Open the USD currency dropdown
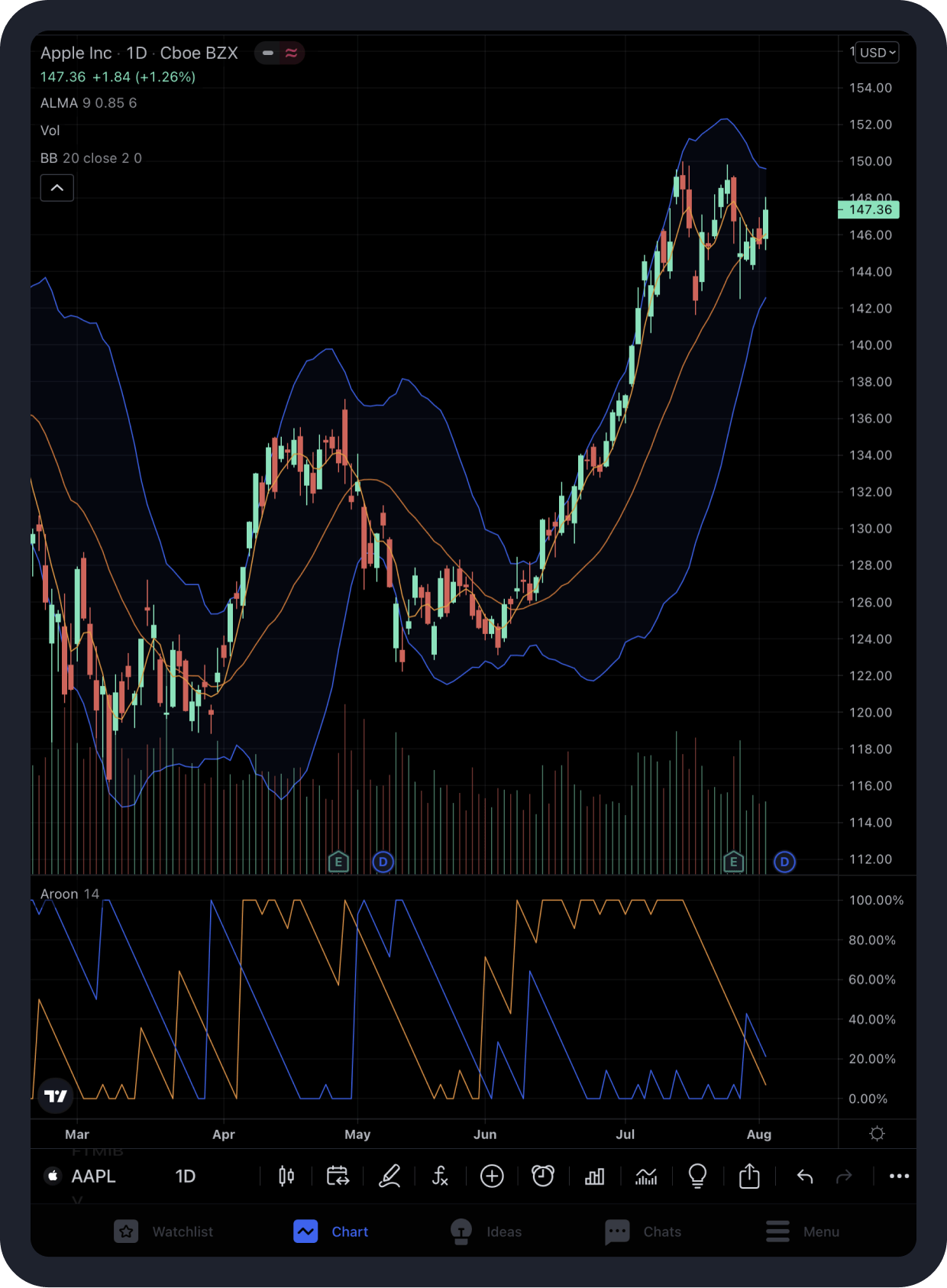Screen dimensions: 947x1288 (877, 53)
